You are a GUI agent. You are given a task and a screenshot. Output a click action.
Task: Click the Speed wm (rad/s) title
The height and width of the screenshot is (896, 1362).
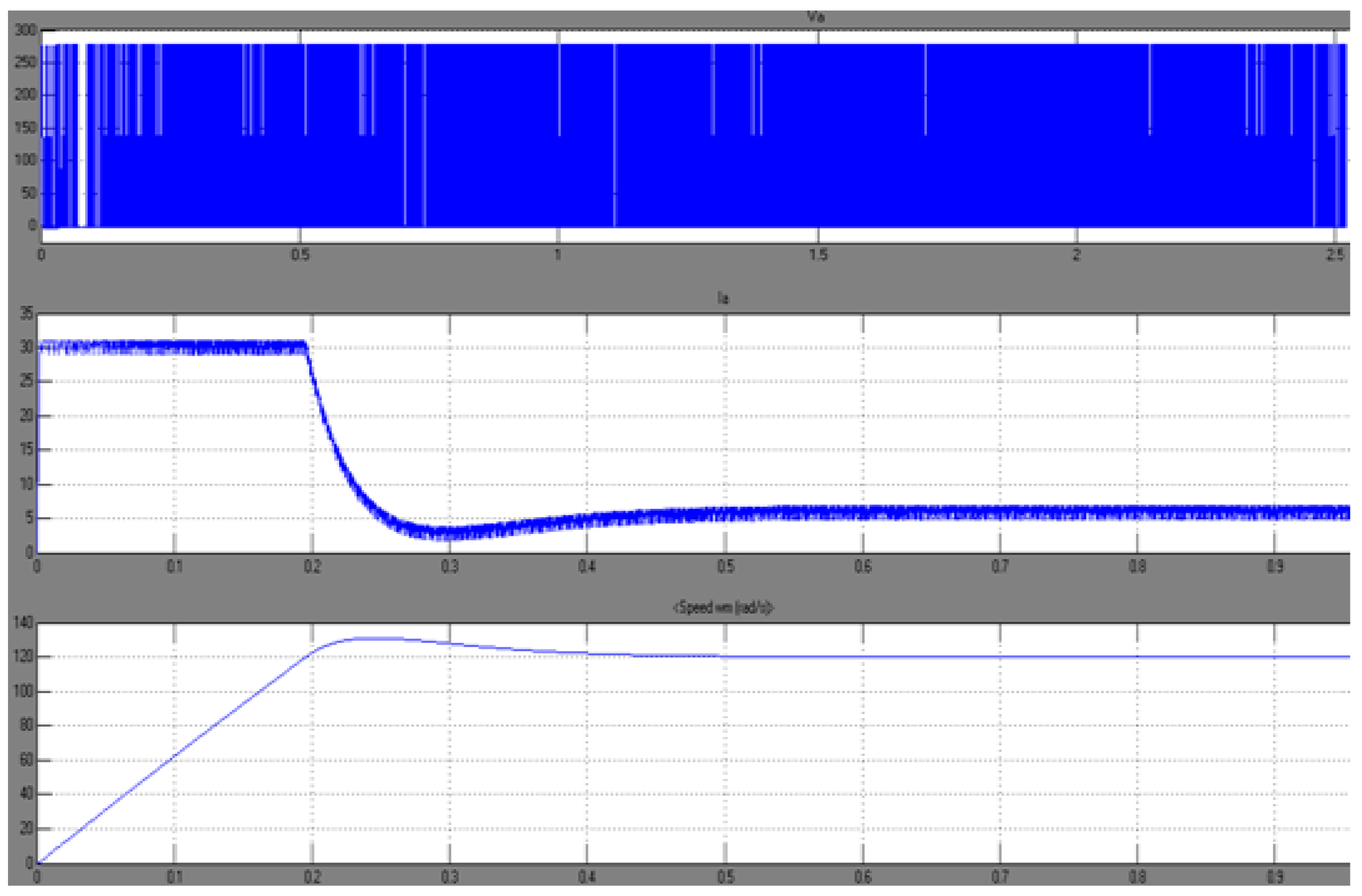(723, 608)
